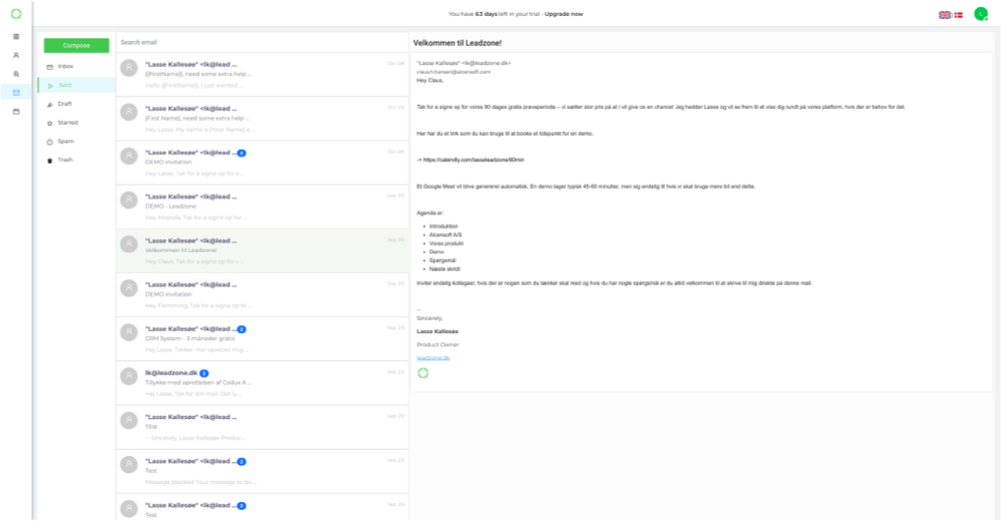
Task: Show the Starred emails folder
Action: [x=68, y=122]
